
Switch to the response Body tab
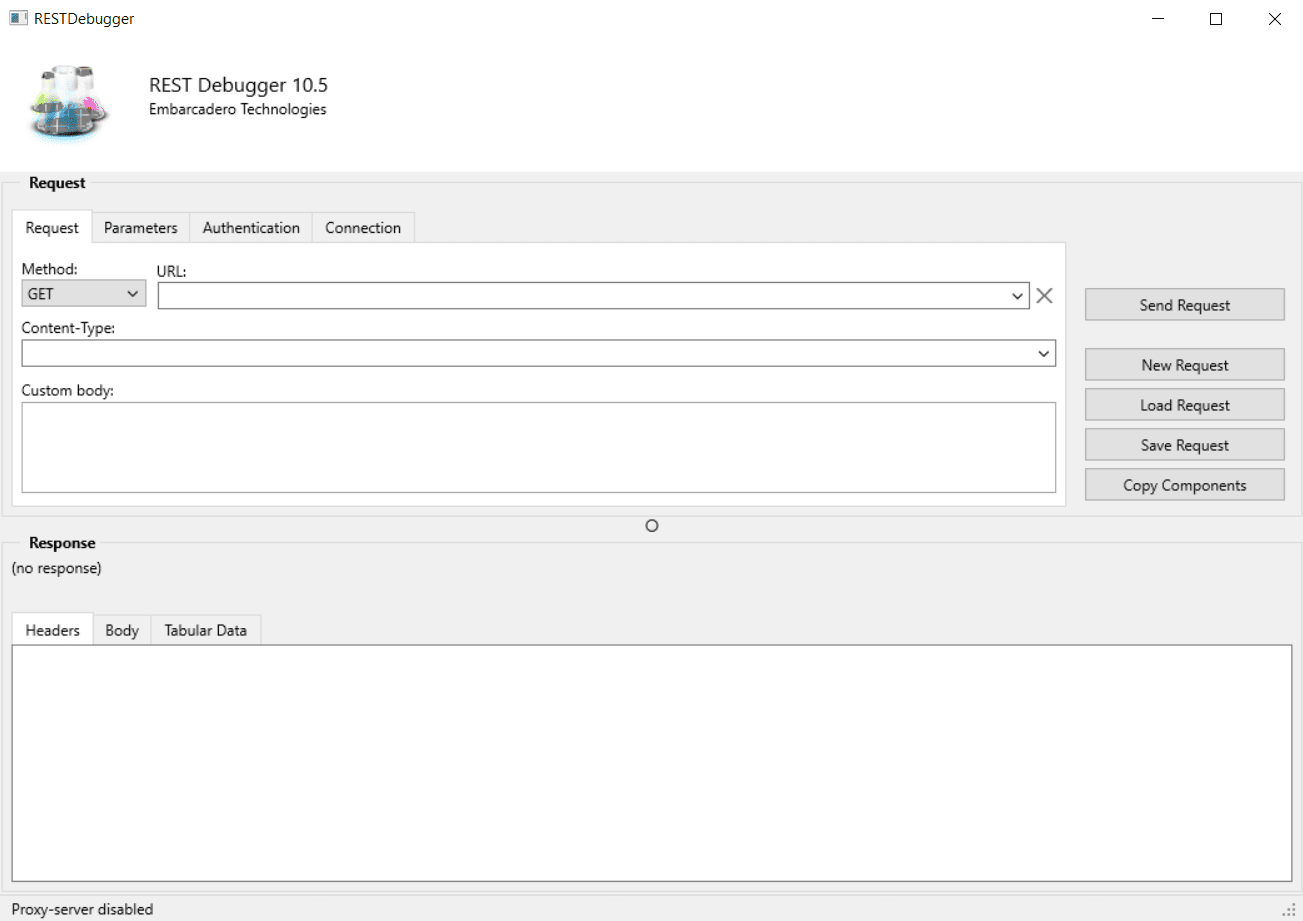pyautogui.click(x=122, y=631)
